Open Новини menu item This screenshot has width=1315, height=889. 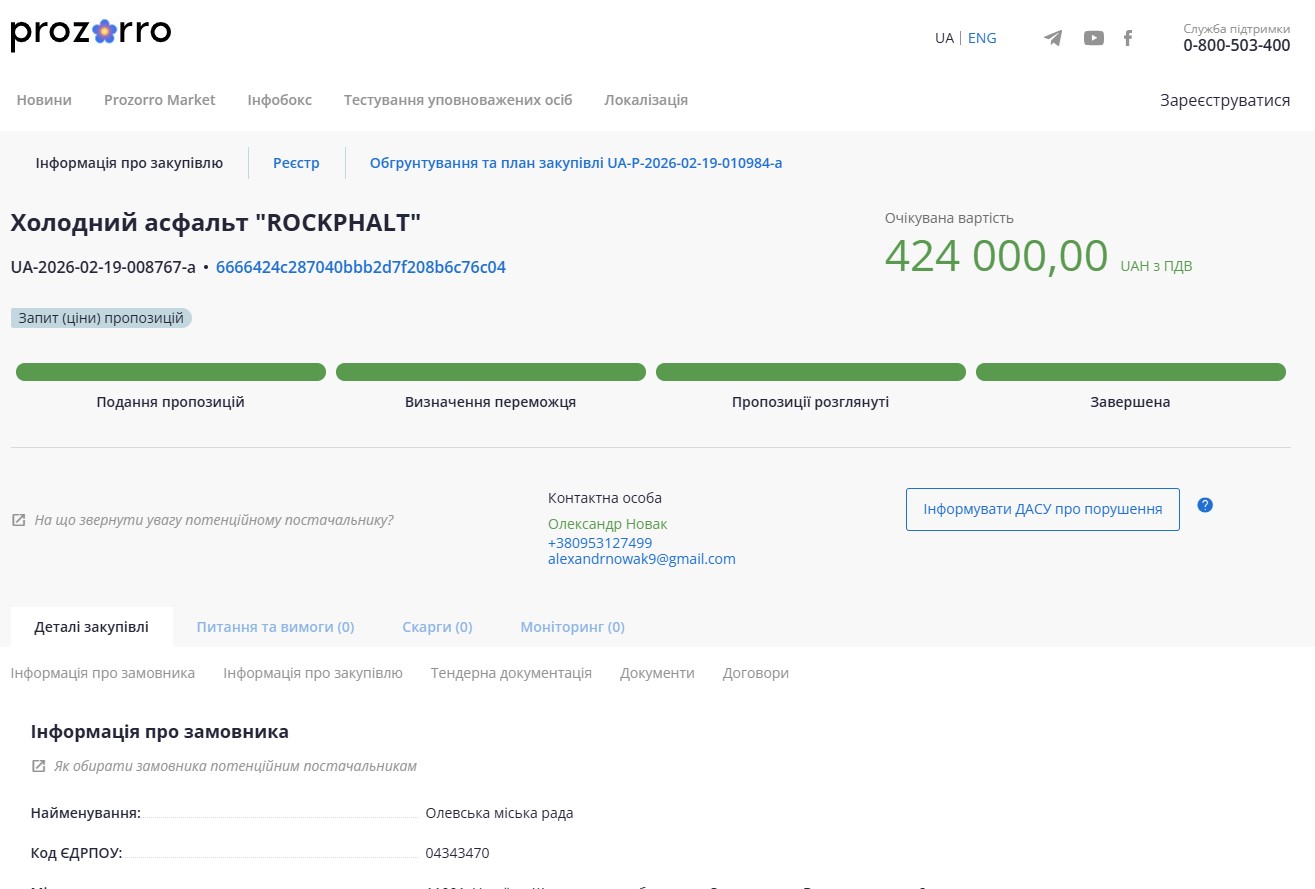[x=44, y=100]
